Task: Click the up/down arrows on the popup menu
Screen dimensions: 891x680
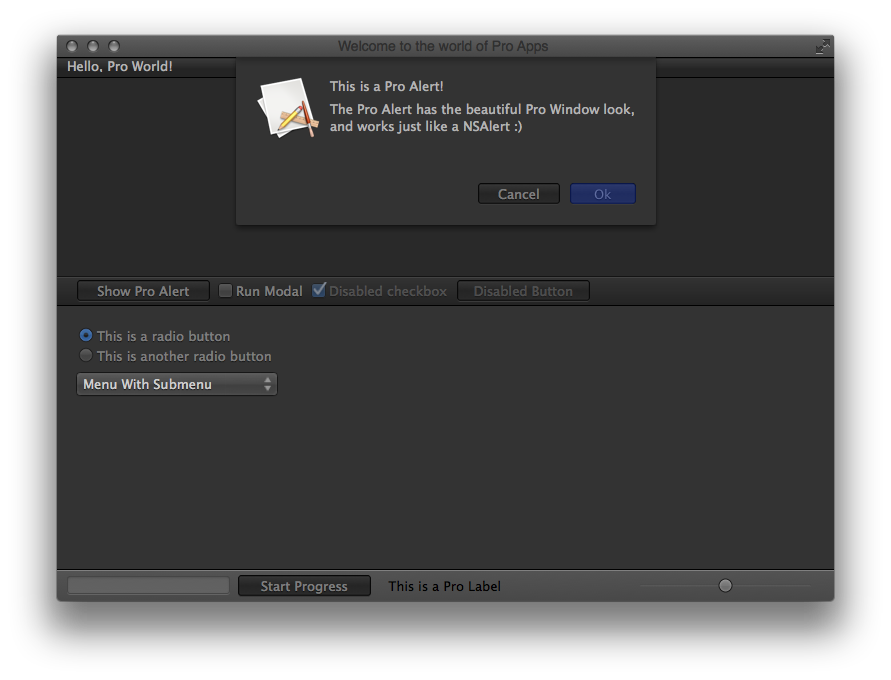Action: (267, 384)
